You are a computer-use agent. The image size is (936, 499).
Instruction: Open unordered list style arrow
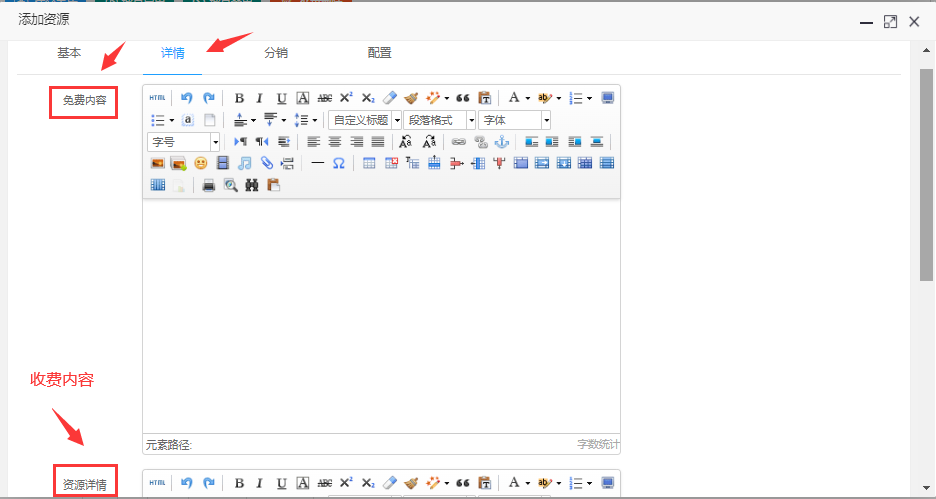click(172, 120)
